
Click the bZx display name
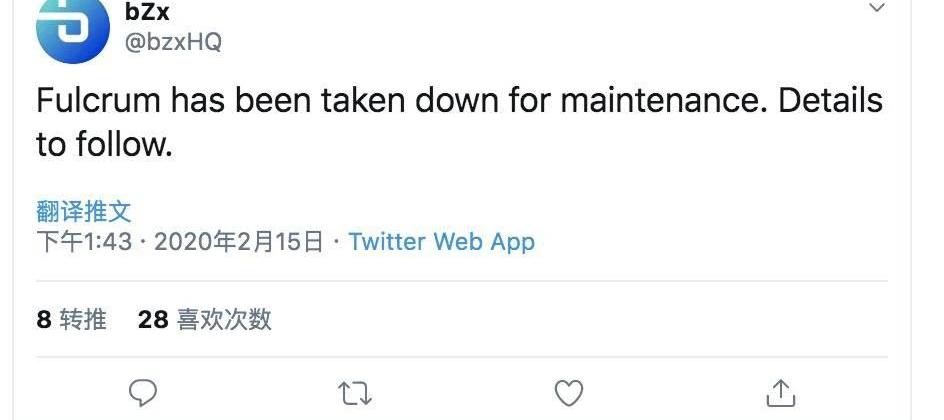(x=148, y=12)
